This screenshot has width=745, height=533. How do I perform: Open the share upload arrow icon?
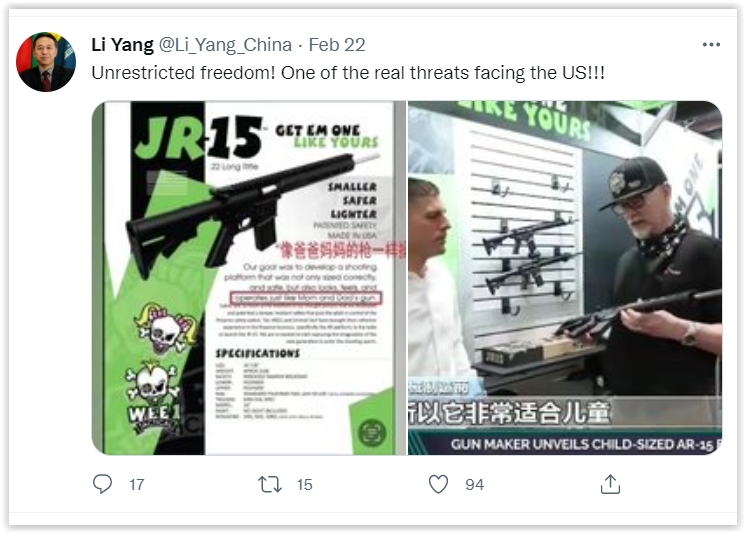coord(610,484)
